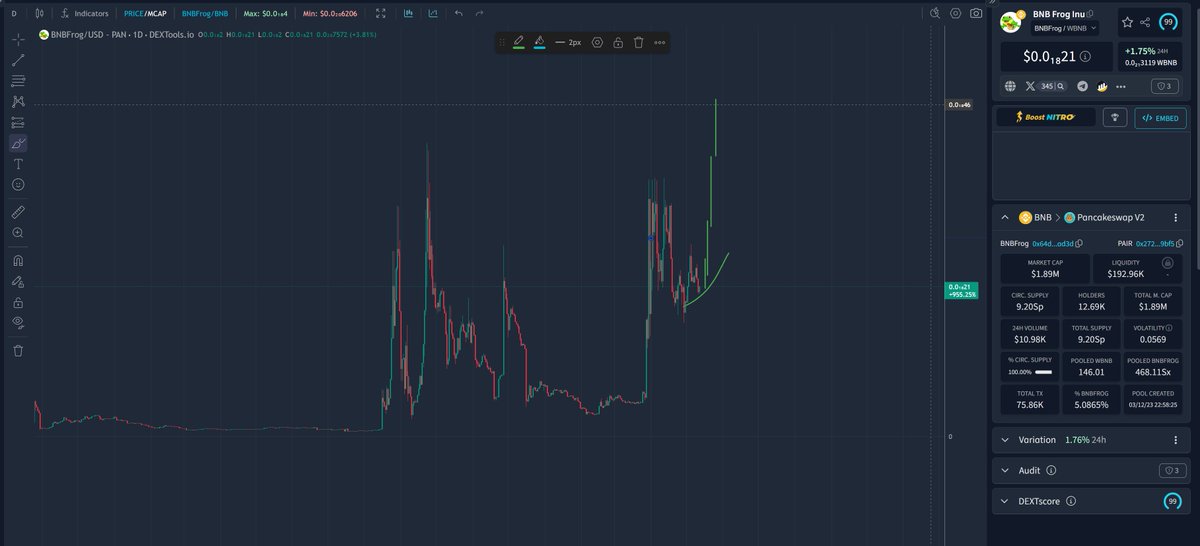Toggle lock all drawings in sidebar
Viewport: 1200px width, 546px height.
tap(18, 302)
